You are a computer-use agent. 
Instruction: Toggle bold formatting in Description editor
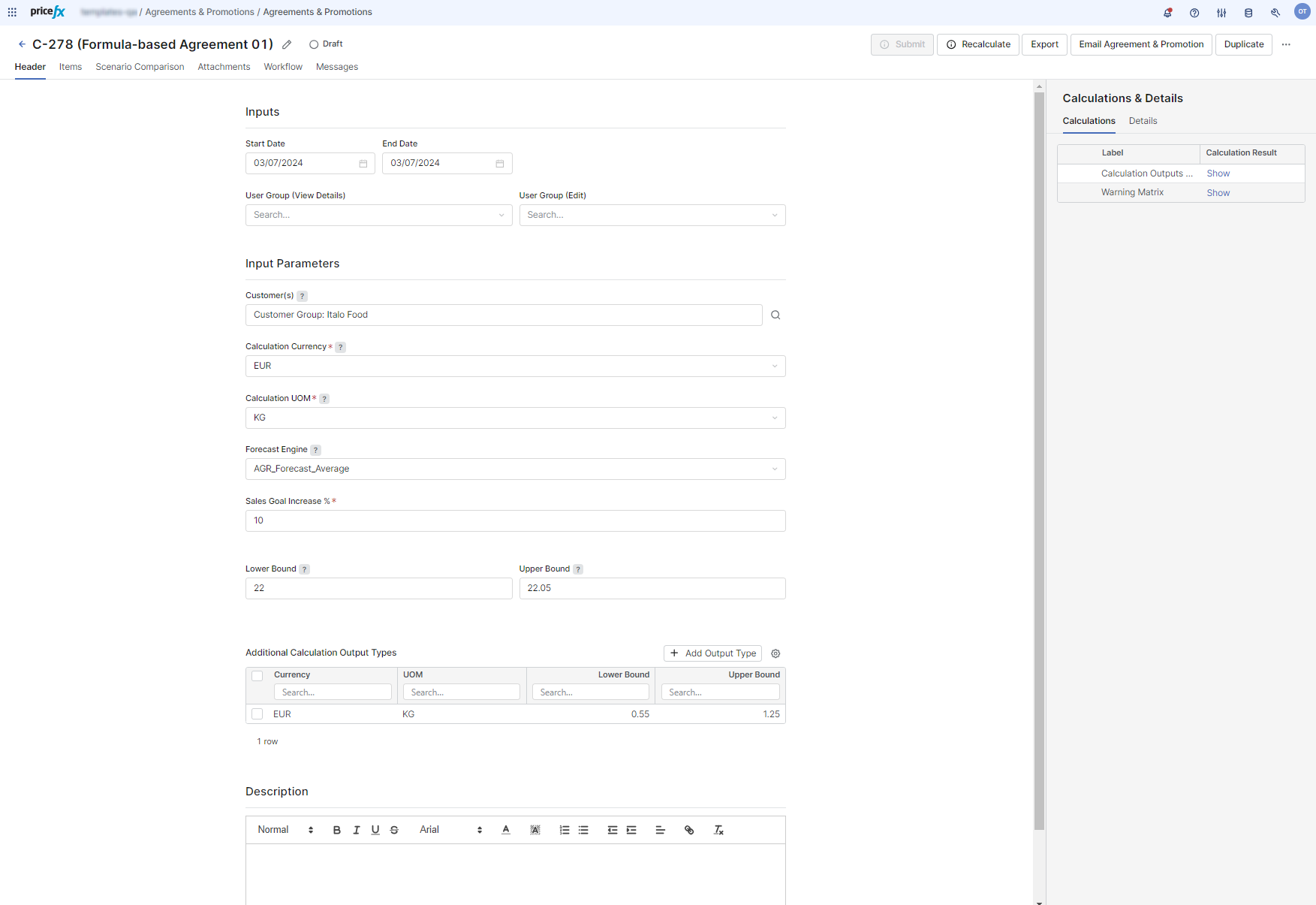[337, 830]
